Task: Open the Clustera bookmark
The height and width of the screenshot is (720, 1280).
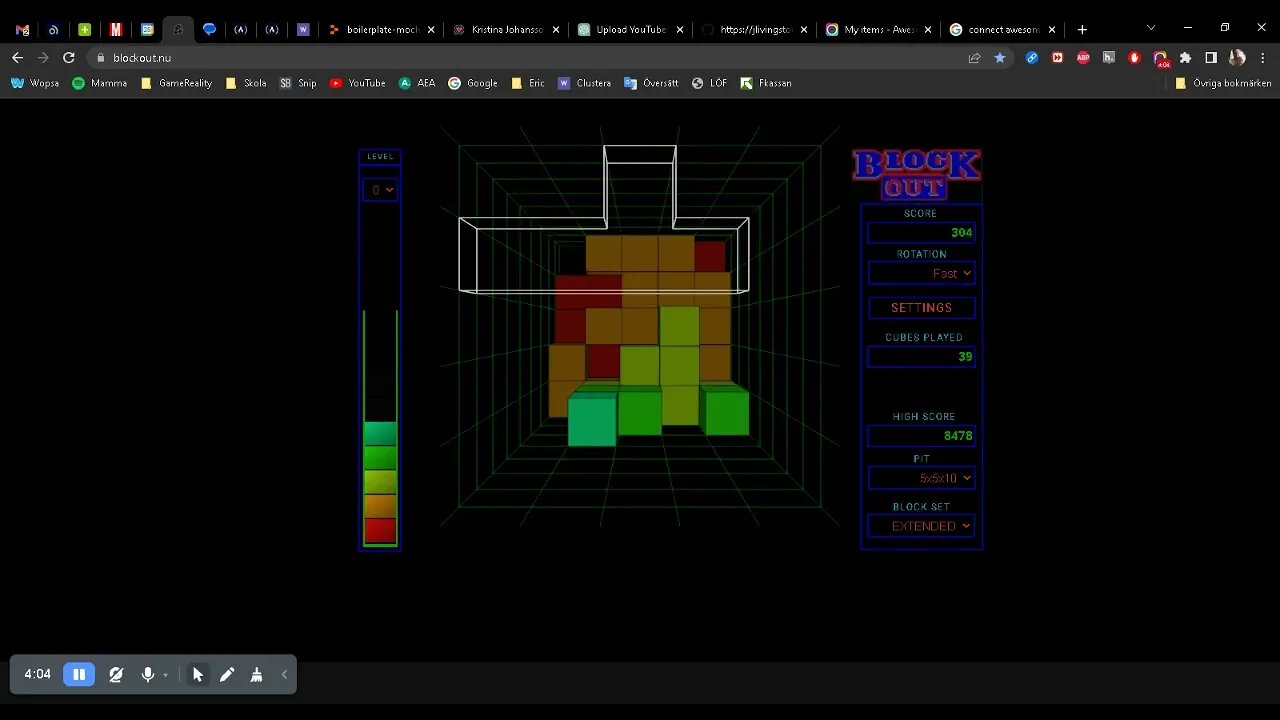Action: click(584, 83)
